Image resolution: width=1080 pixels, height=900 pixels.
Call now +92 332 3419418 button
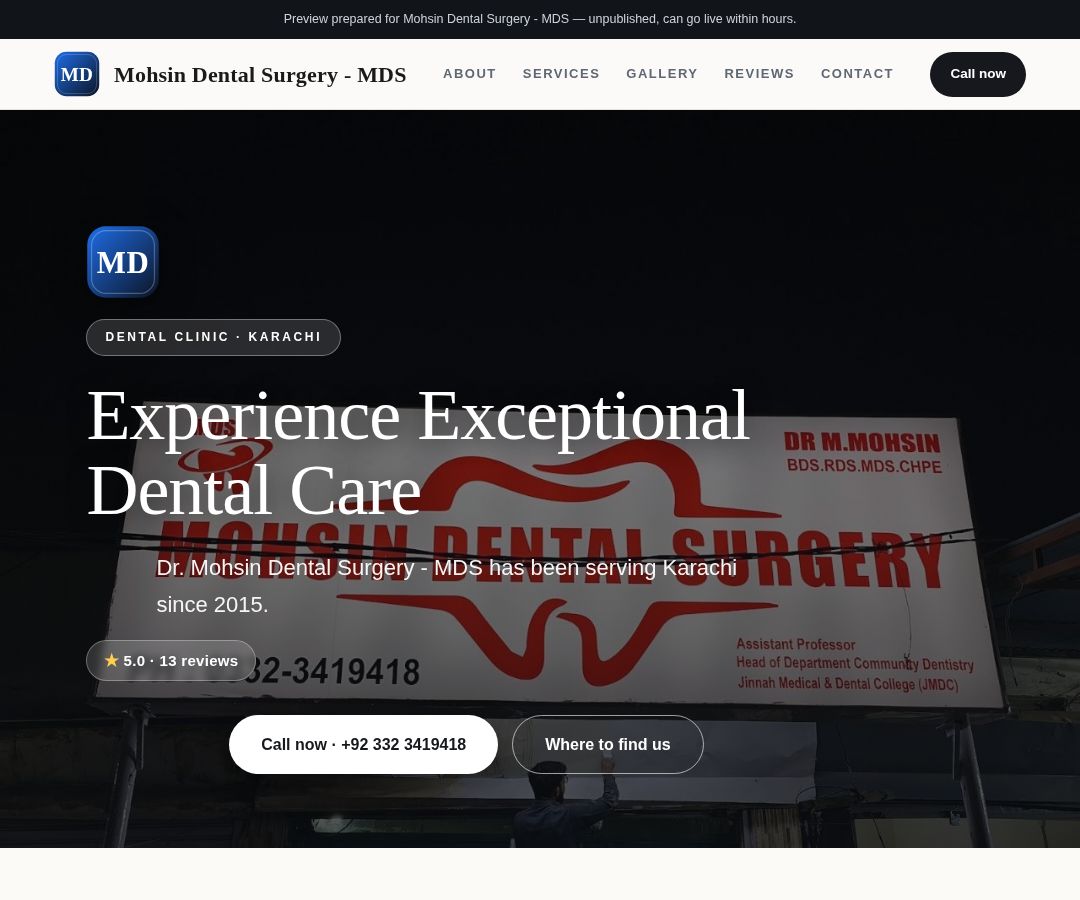(x=363, y=744)
